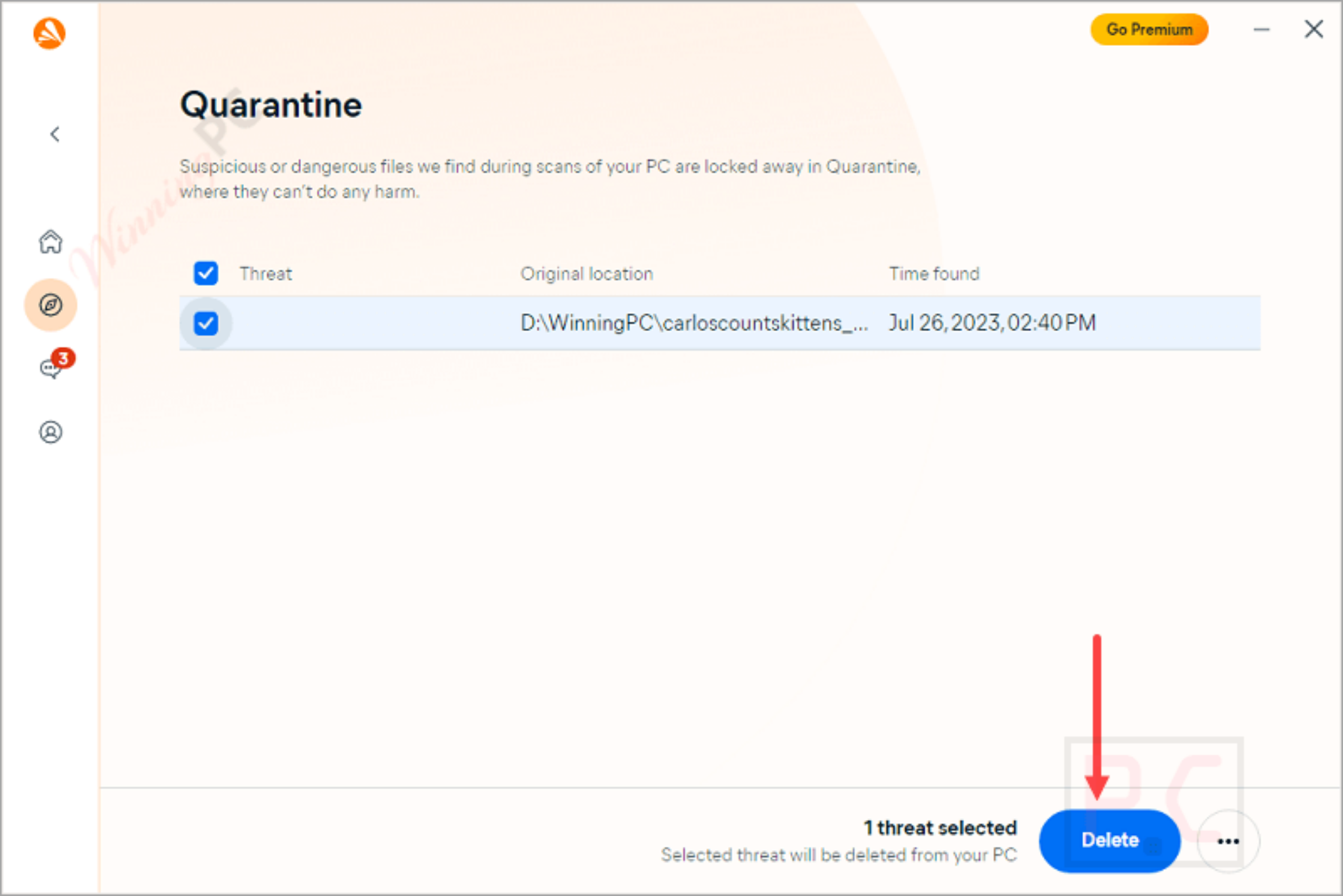This screenshot has width=1343, height=896.
Task: Sort by the Time found column
Action: [934, 273]
